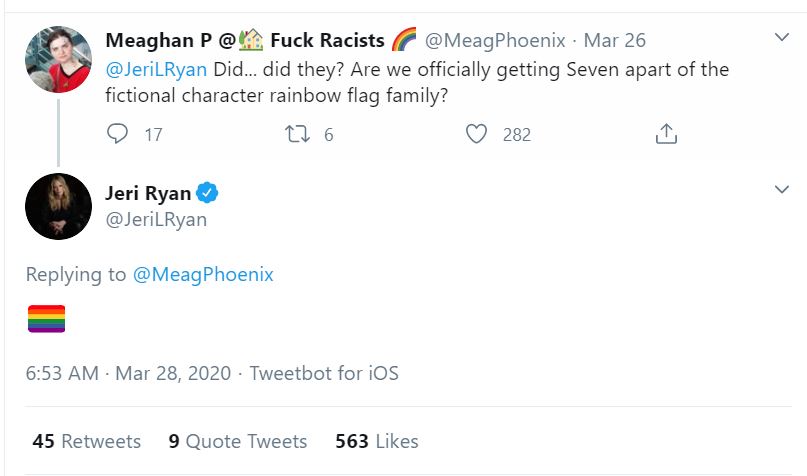The height and width of the screenshot is (476, 807).
Task: Open the @JeriLRyan mention in Meaghan's tweet
Action: 156,70
